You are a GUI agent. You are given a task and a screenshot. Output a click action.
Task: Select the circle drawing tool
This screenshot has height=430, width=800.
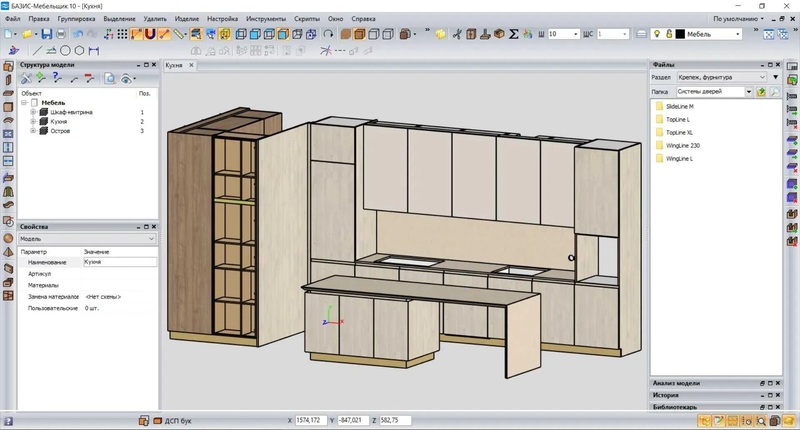65,49
